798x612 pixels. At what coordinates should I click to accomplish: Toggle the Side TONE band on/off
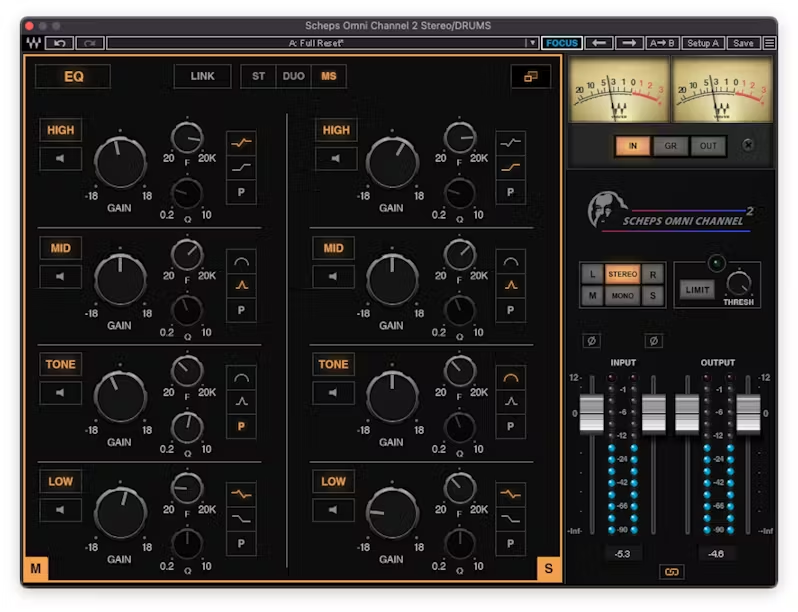point(333,364)
